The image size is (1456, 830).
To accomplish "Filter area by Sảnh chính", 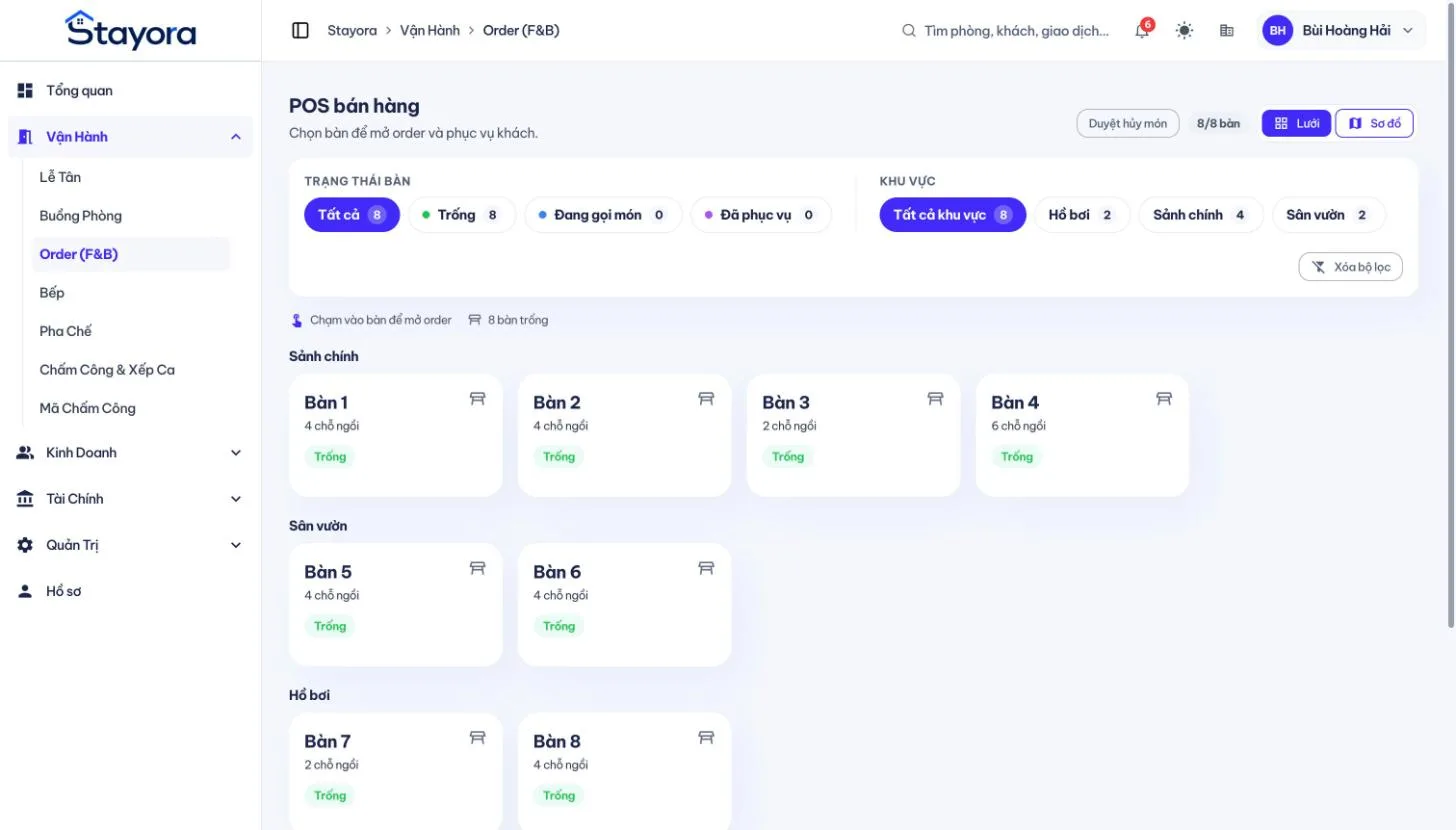I will (x=1201, y=215).
